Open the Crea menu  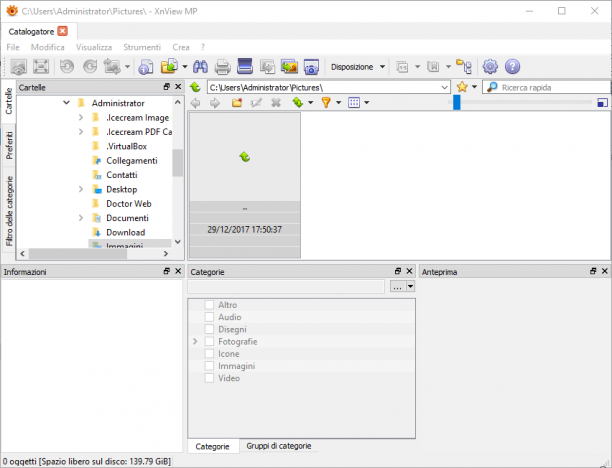[x=181, y=47]
